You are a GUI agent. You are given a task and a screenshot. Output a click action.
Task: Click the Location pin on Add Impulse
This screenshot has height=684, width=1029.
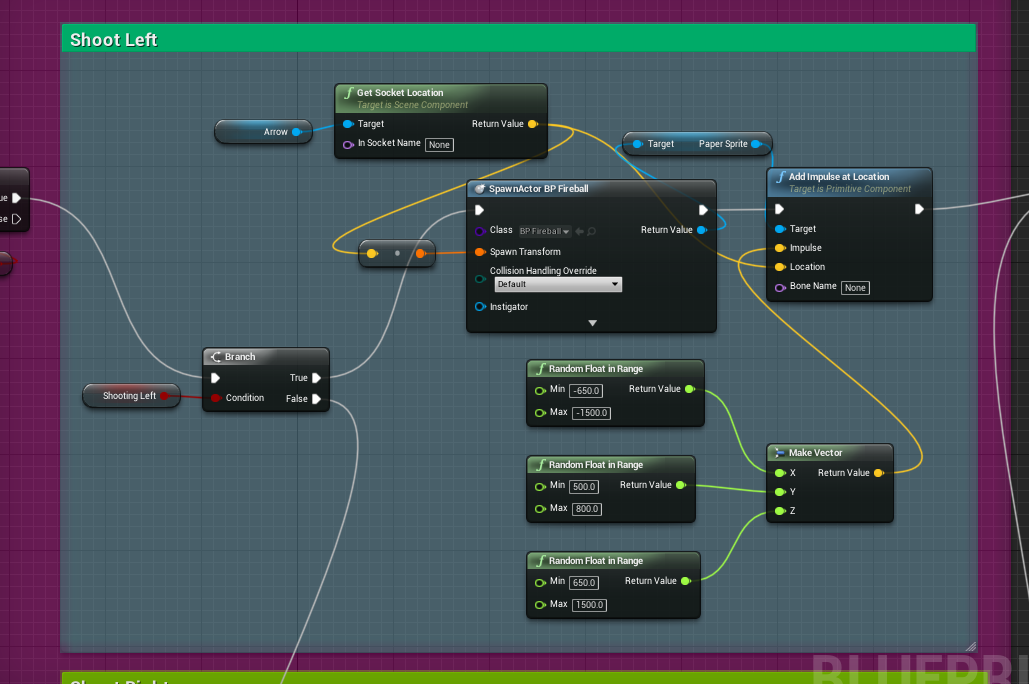780,267
